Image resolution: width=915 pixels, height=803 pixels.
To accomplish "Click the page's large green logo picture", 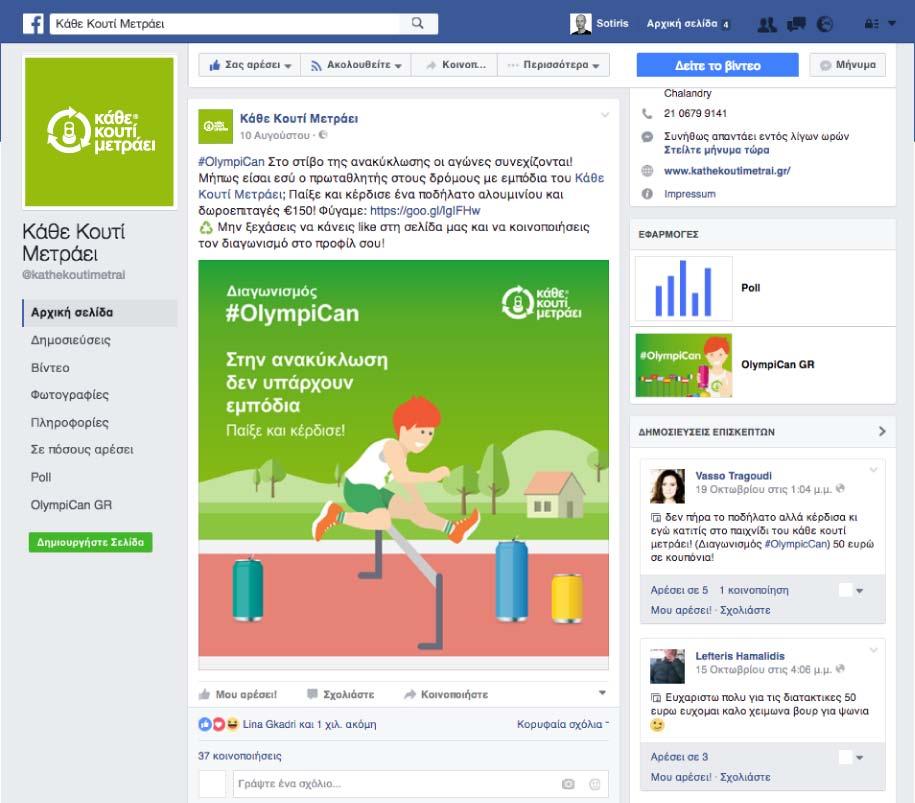I will click(99, 131).
